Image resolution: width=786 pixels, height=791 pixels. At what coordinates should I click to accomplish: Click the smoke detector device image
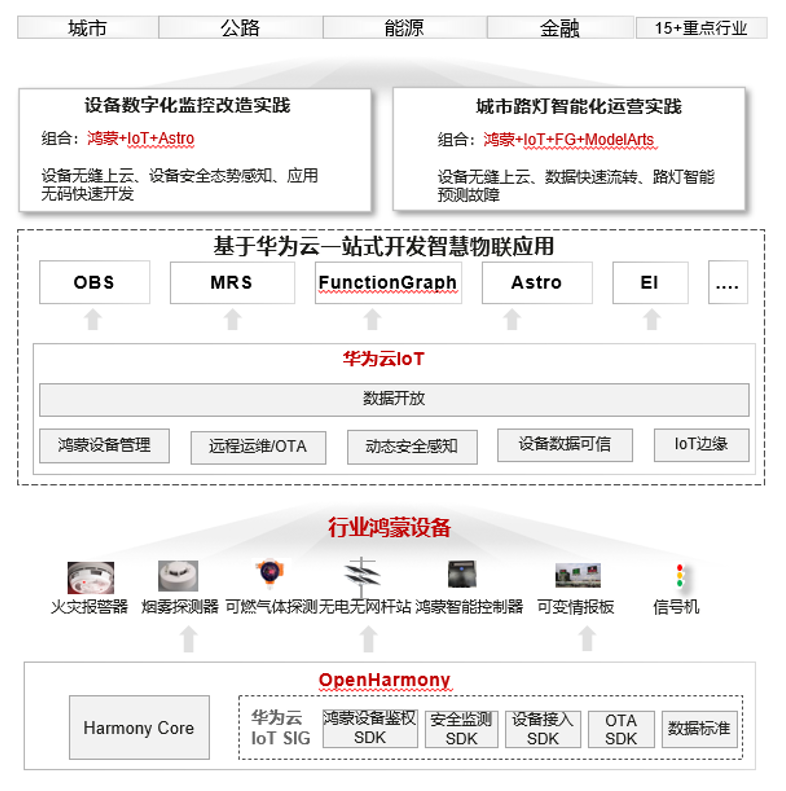point(178,576)
